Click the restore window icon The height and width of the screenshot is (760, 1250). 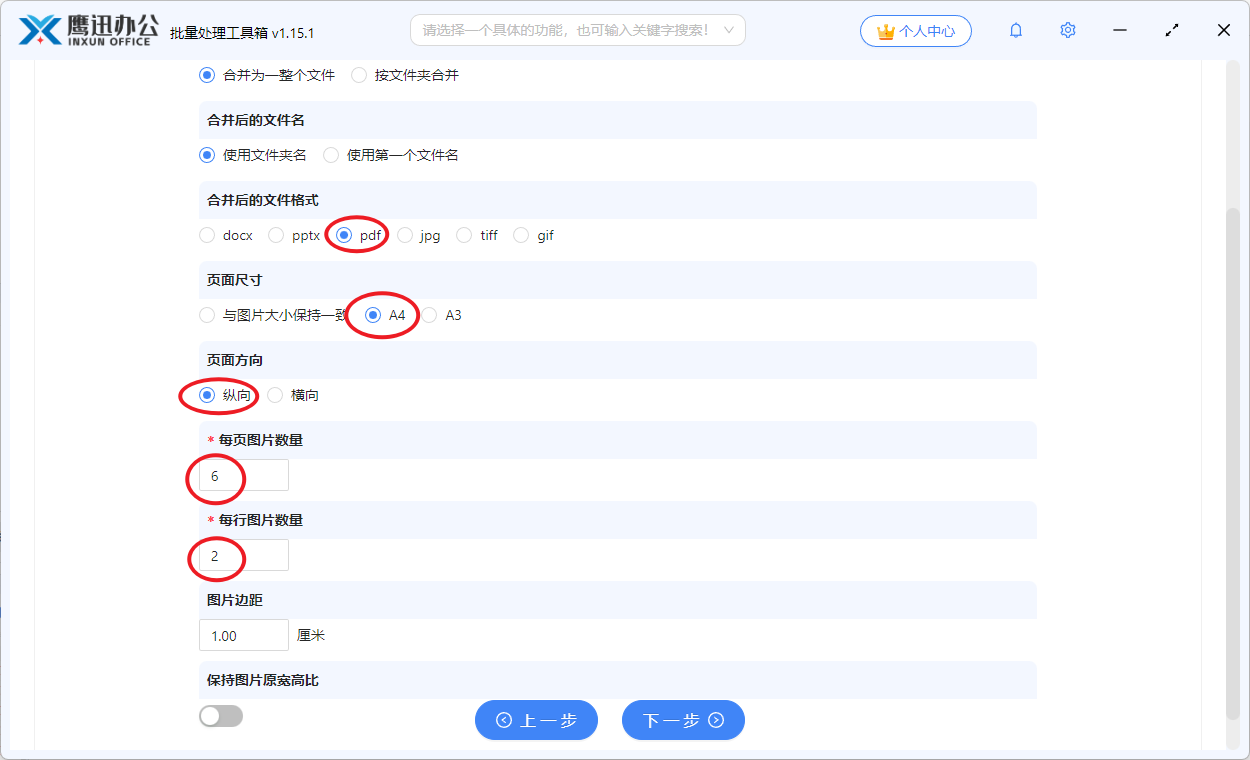1172,30
